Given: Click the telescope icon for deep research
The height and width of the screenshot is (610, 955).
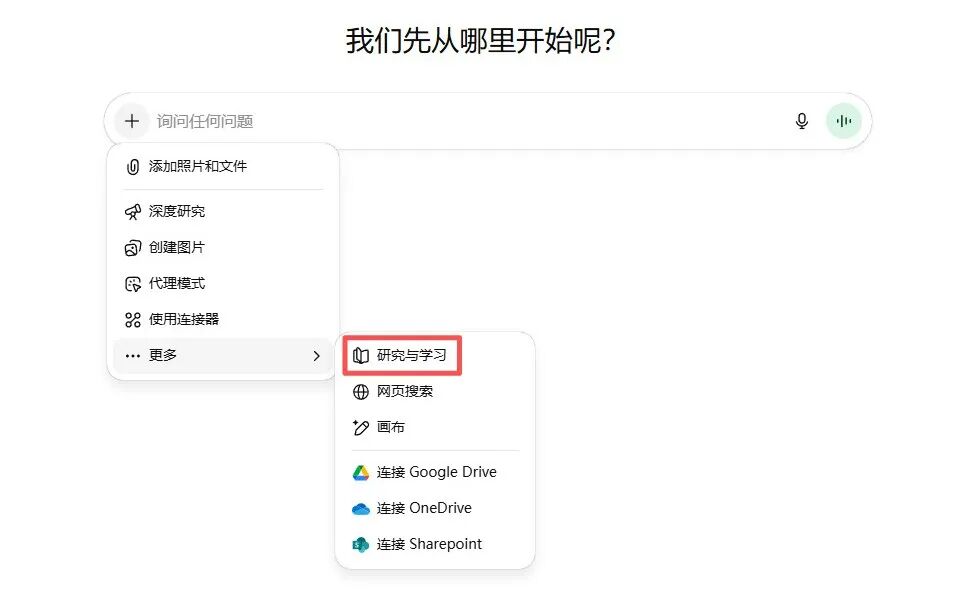Looking at the screenshot, I should (133, 212).
